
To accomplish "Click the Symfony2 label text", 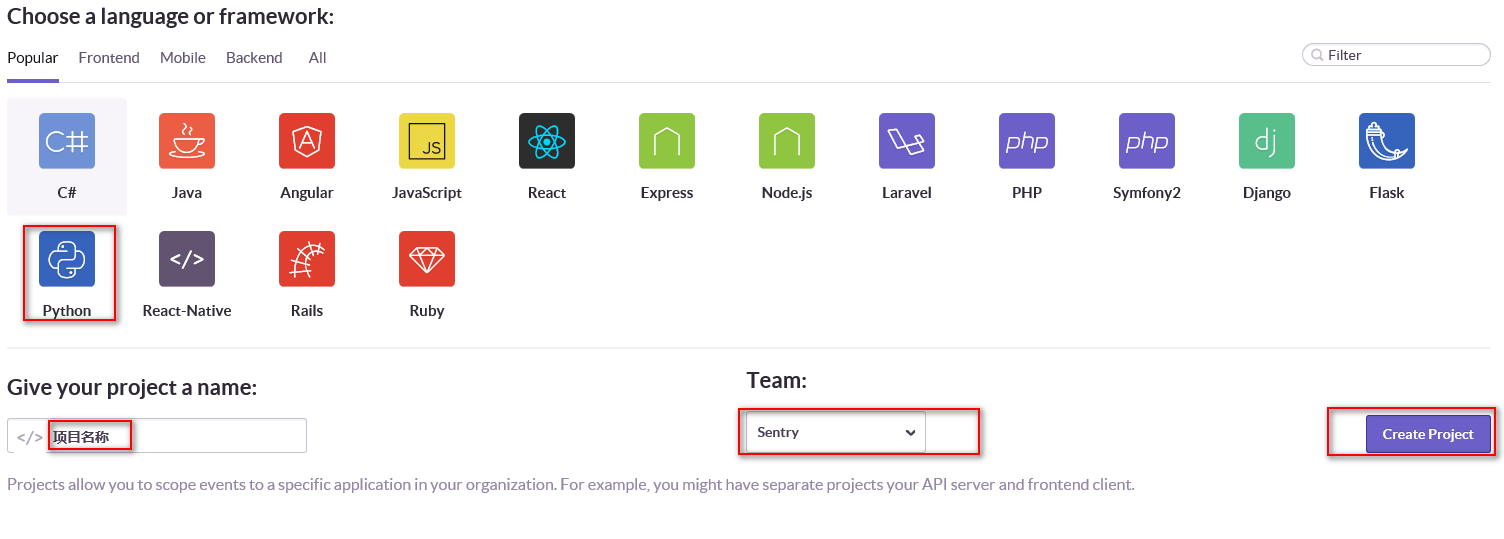I will tap(1147, 193).
